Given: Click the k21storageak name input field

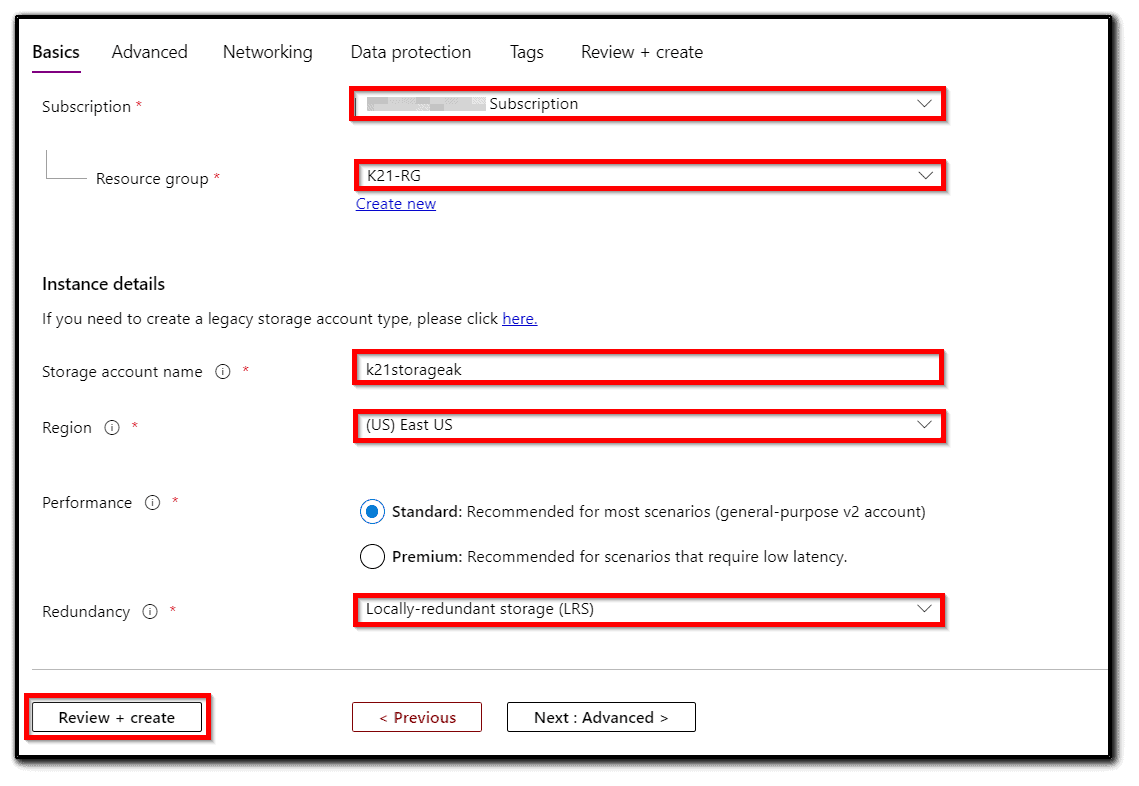Looking at the screenshot, I should tap(648, 367).
